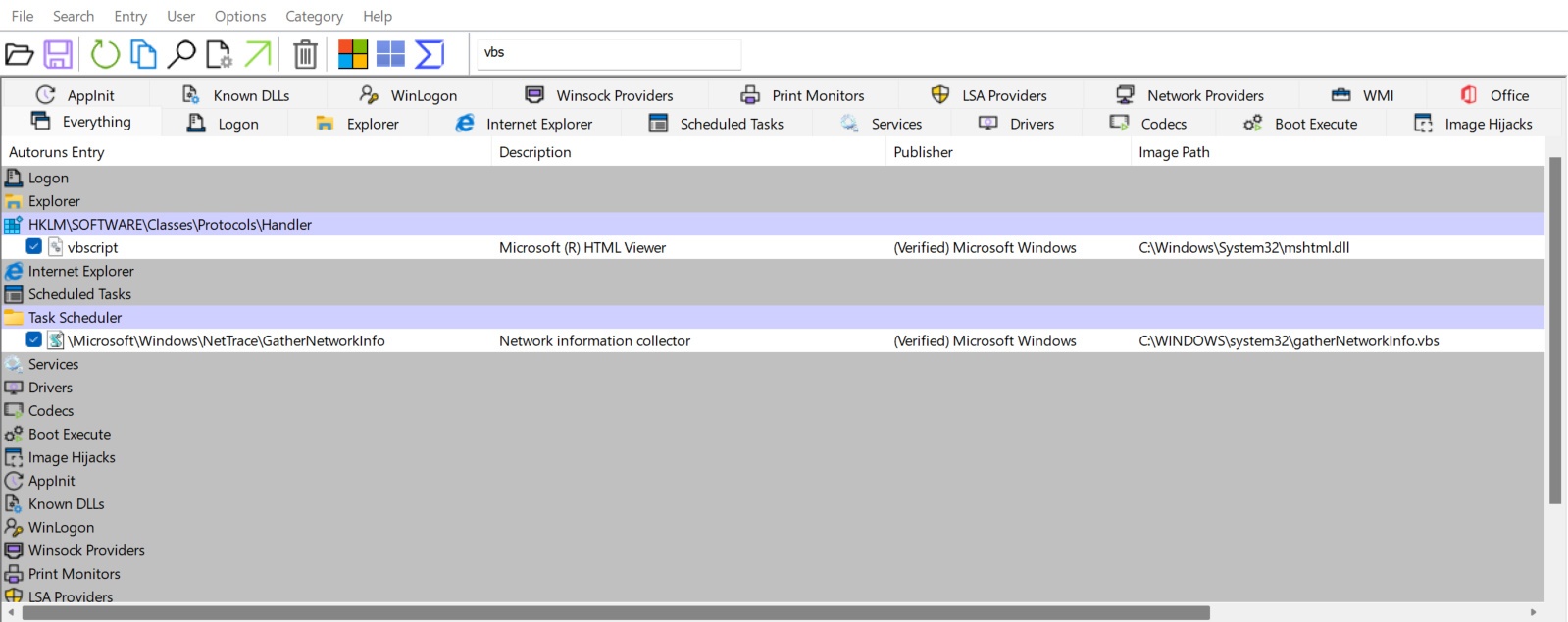The height and width of the screenshot is (622, 1568).
Task: Switch to the Boot Execute tab
Action: (1300, 124)
